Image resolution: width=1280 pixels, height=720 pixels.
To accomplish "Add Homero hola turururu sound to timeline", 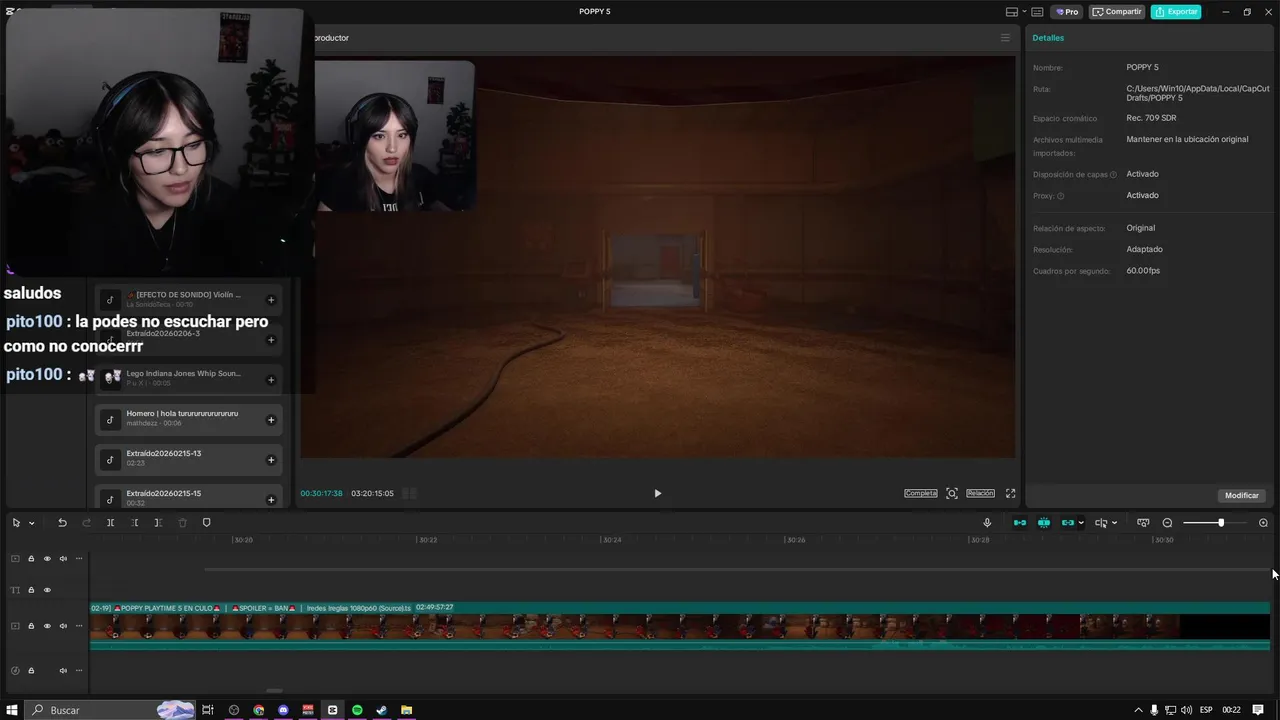I will [x=271, y=420].
